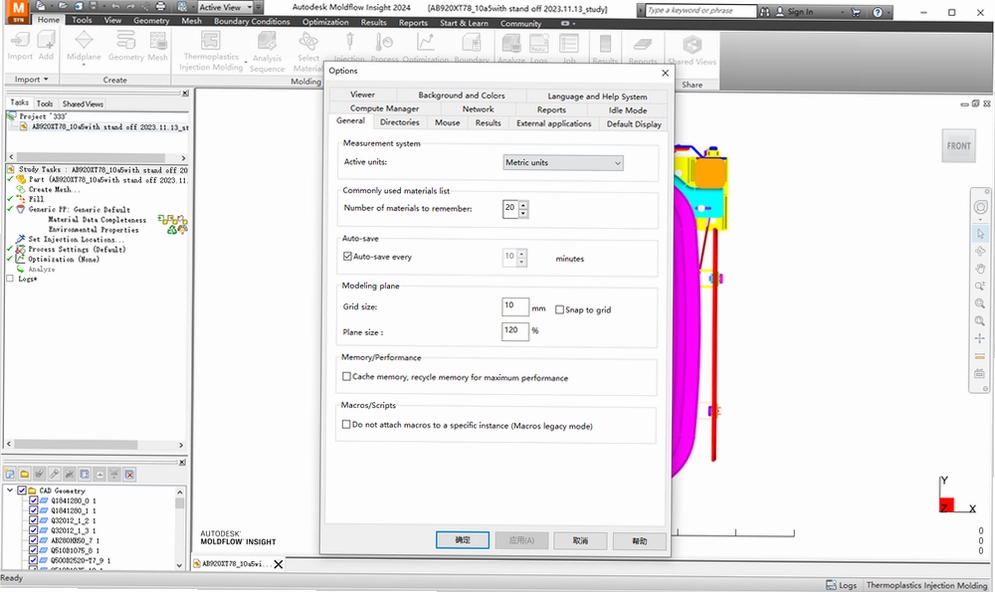Uncheck the Q32012_1_2 layer checkbox
995x592 pixels.
33,520
